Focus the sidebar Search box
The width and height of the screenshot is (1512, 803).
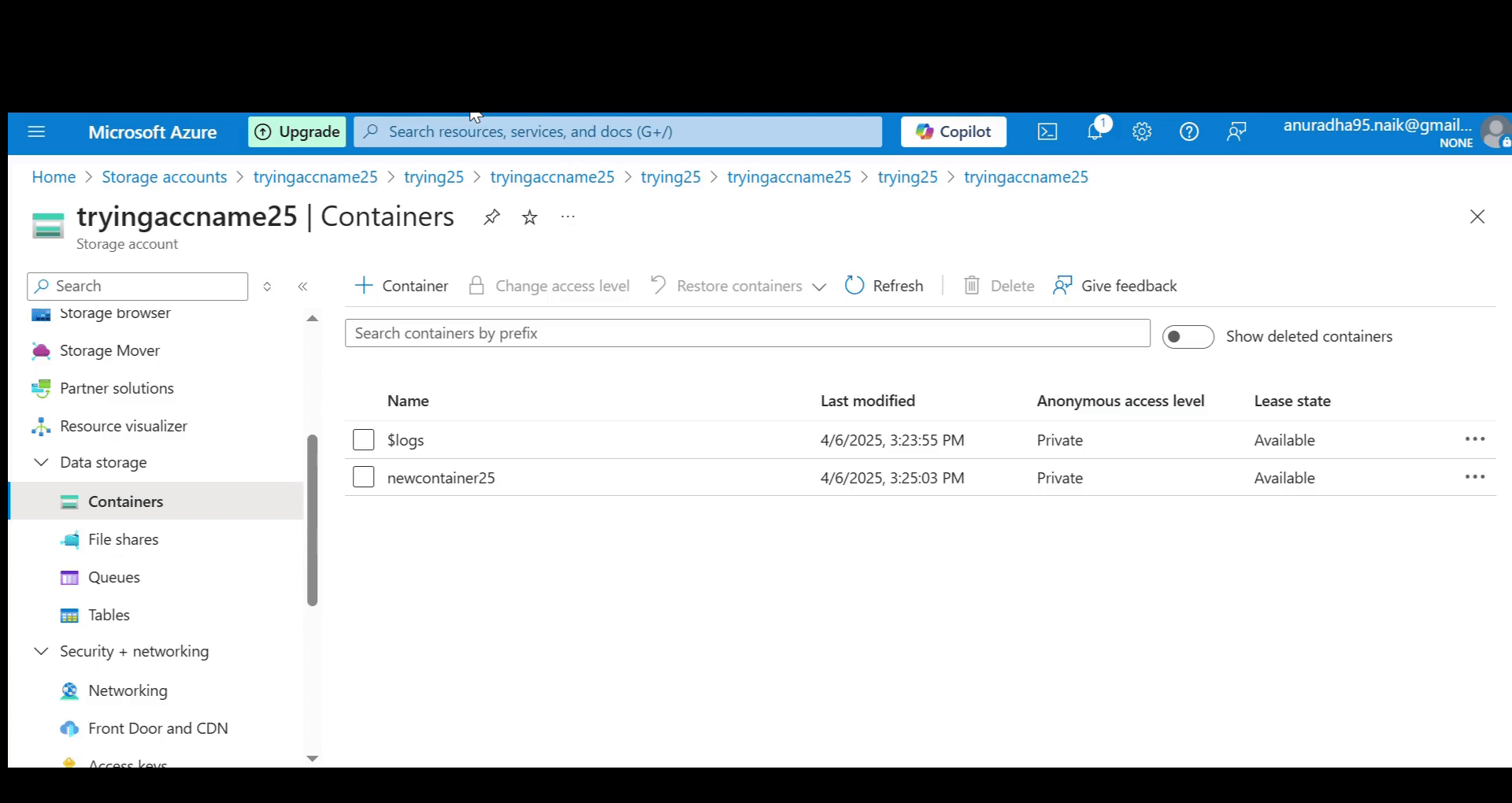(x=138, y=287)
